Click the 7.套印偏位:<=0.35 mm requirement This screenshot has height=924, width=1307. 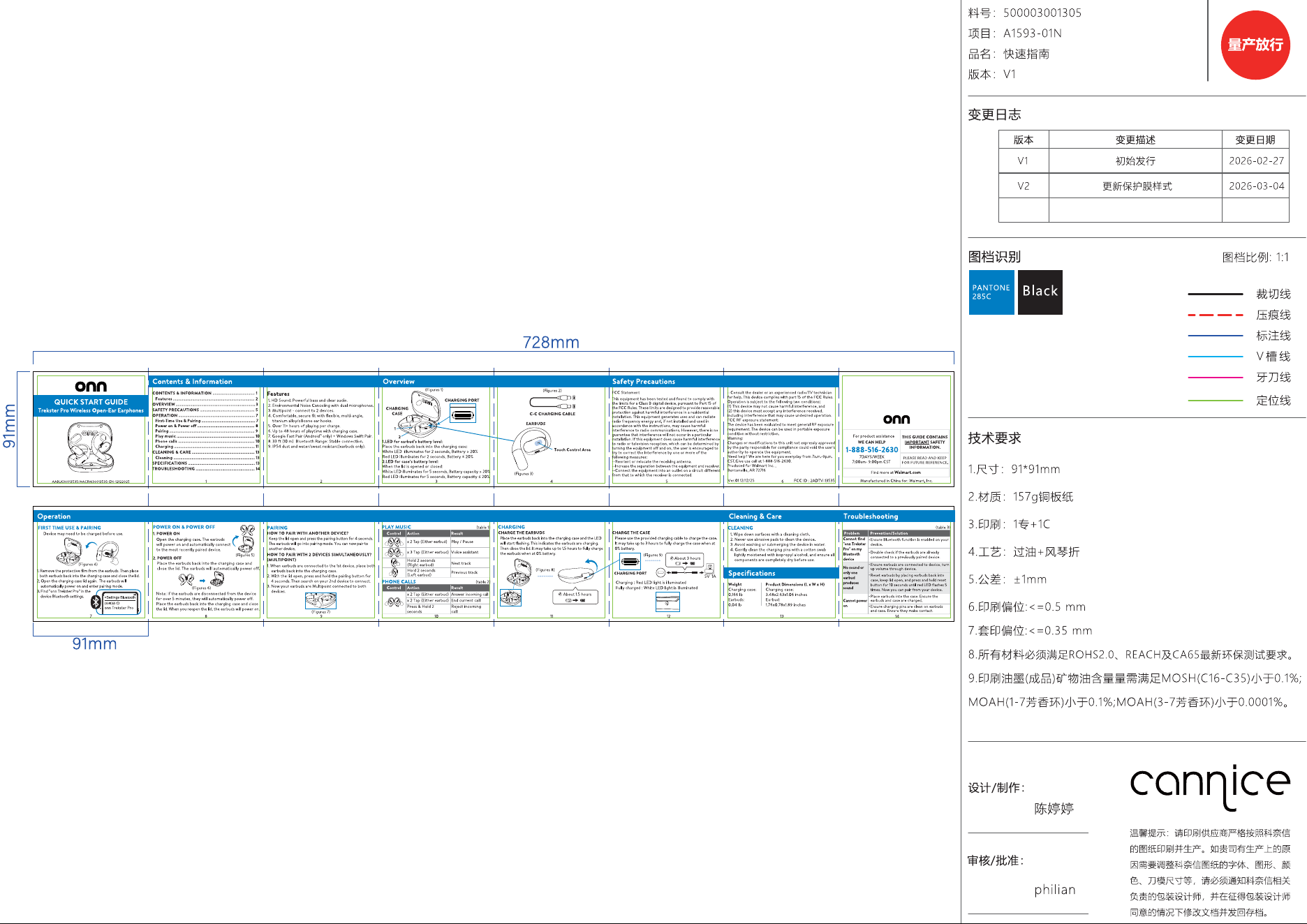click(1030, 631)
